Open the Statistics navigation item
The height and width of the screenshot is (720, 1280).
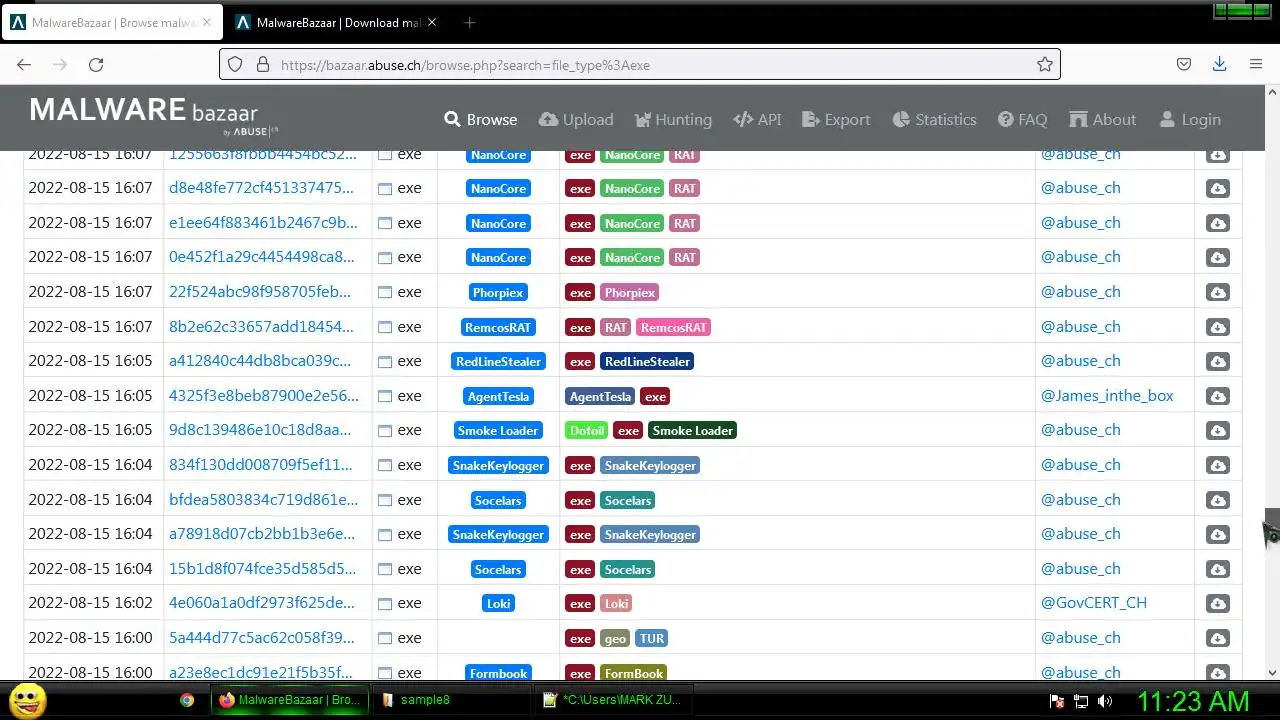[934, 119]
